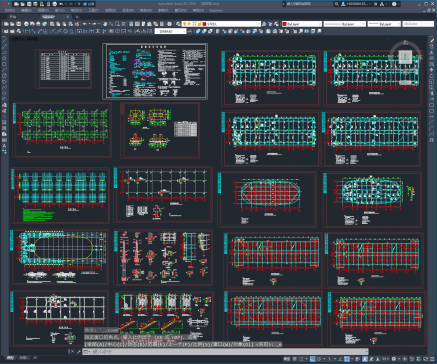Click the title bar search magnifier
Image resolution: width=437 pixels, height=364 pixels.
pos(337,4)
